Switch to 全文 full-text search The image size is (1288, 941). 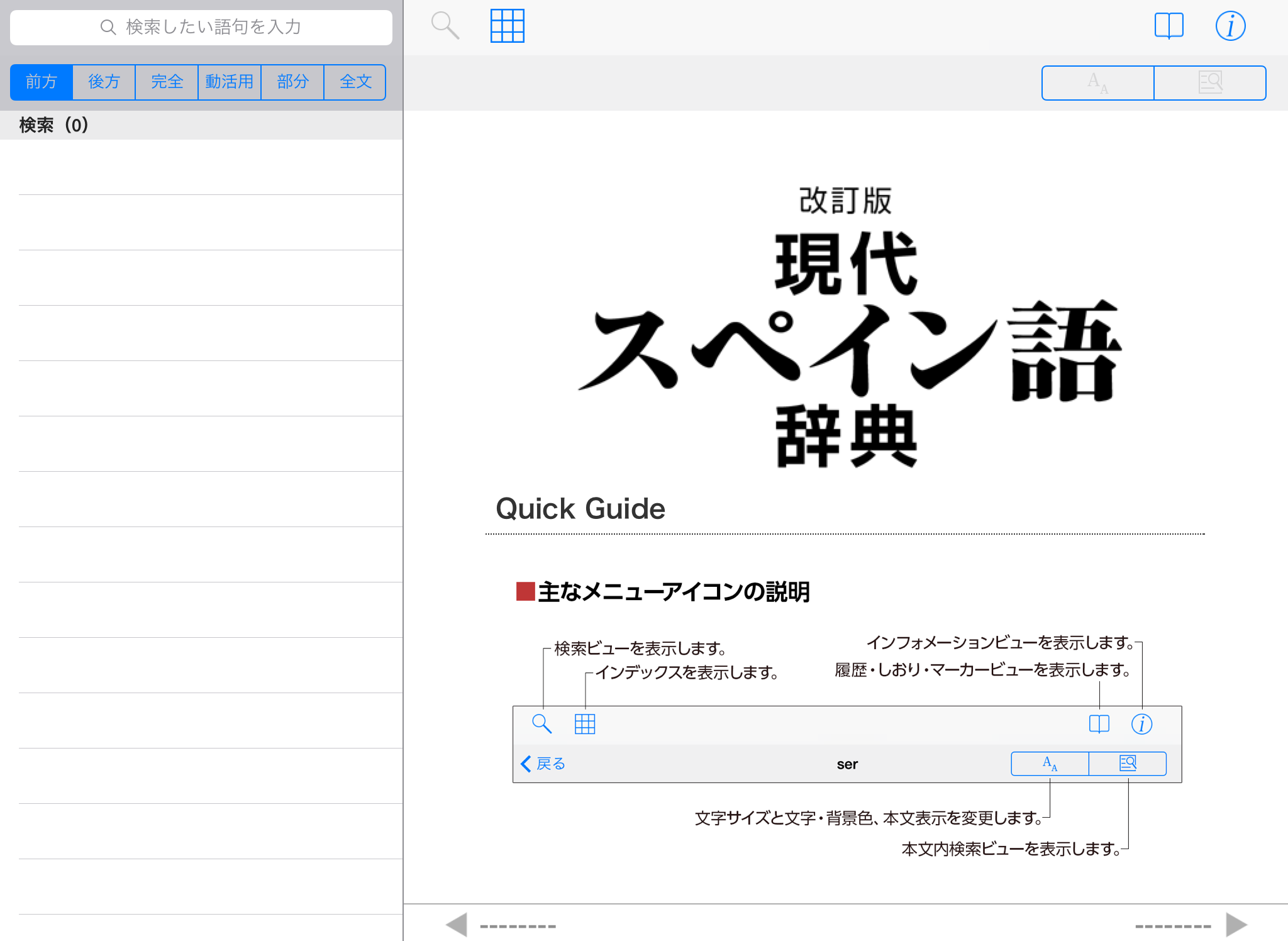pyautogui.click(x=355, y=82)
